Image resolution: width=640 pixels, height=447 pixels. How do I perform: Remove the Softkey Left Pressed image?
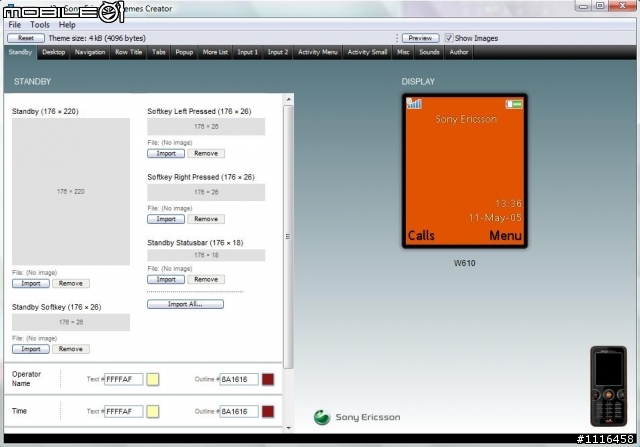[x=206, y=153]
